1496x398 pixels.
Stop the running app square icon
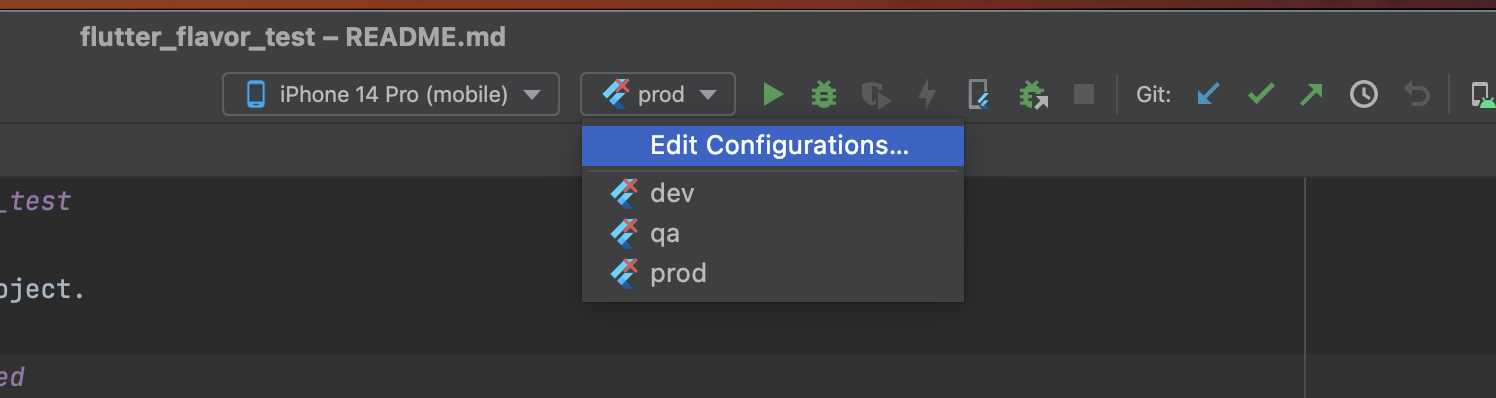(x=1083, y=95)
